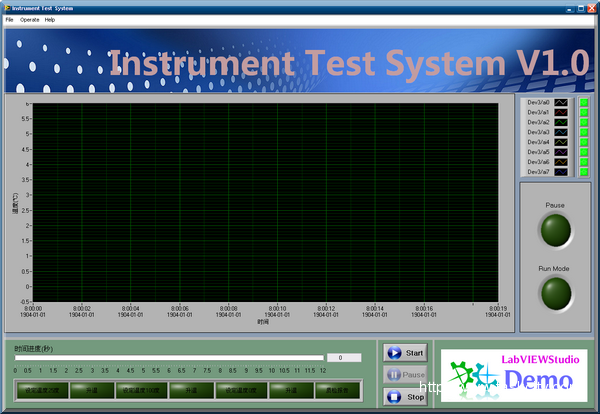The width and height of the screenshot is (600, 414).
Task: Click the Dev3/ai2 green waveform plot icon
Action: click(x=561, y=122)
